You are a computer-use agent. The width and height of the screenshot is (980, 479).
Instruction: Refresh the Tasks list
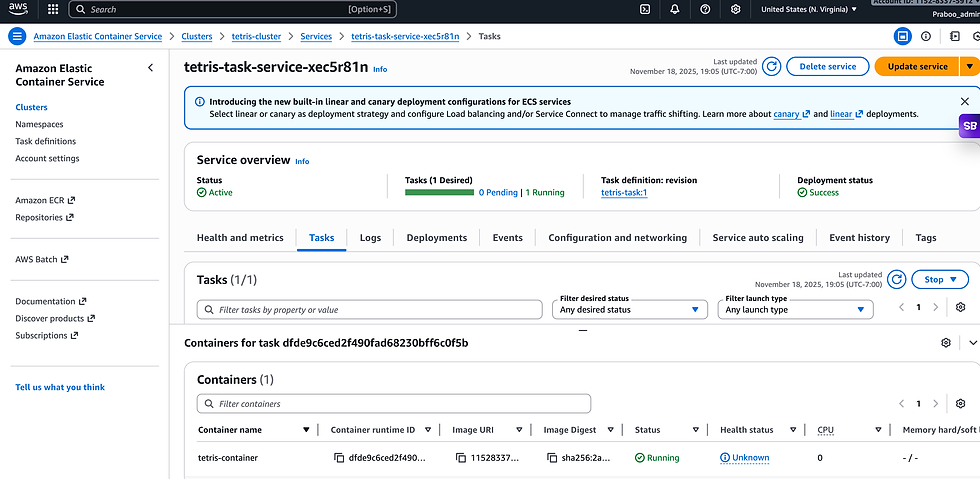[897, 280]
